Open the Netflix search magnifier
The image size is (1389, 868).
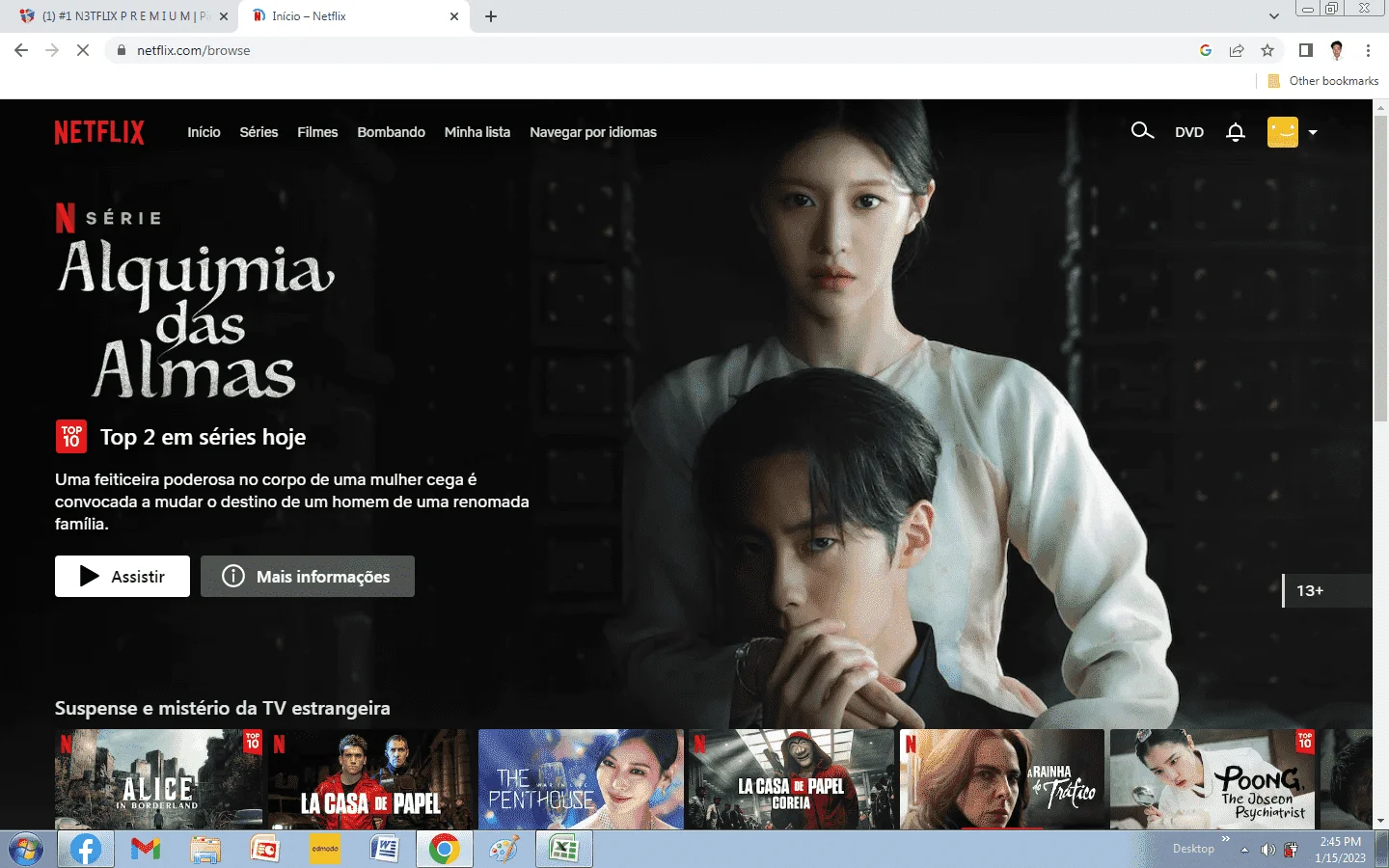coord(1142,131)
